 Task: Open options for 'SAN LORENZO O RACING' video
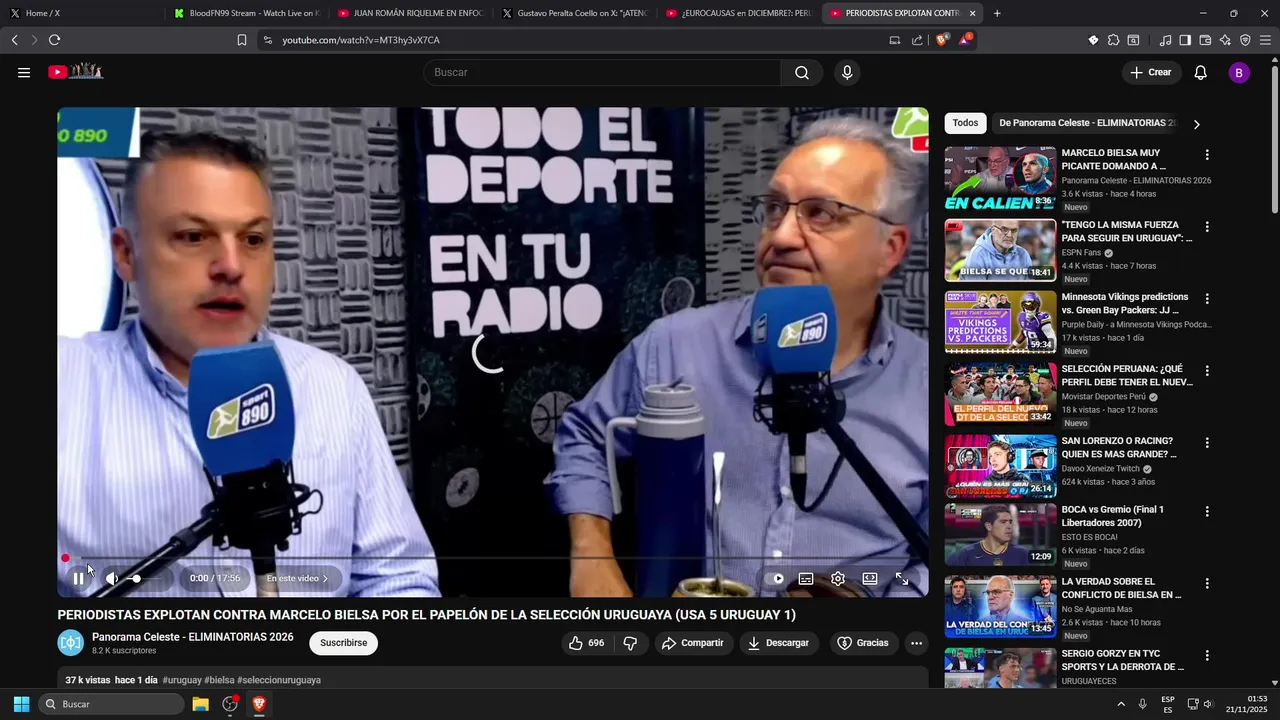(1207, 443)
